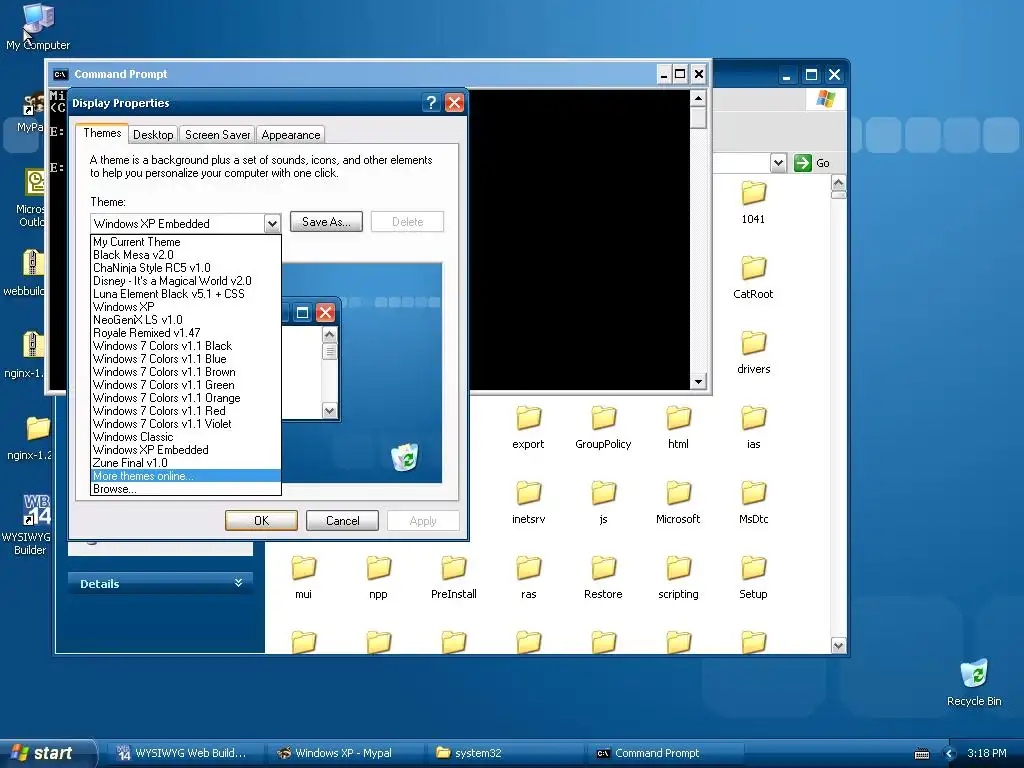This screenshot has width=1024, height=768.
Task: Switch to the Screen Saver tab
Action: (217, 135)
